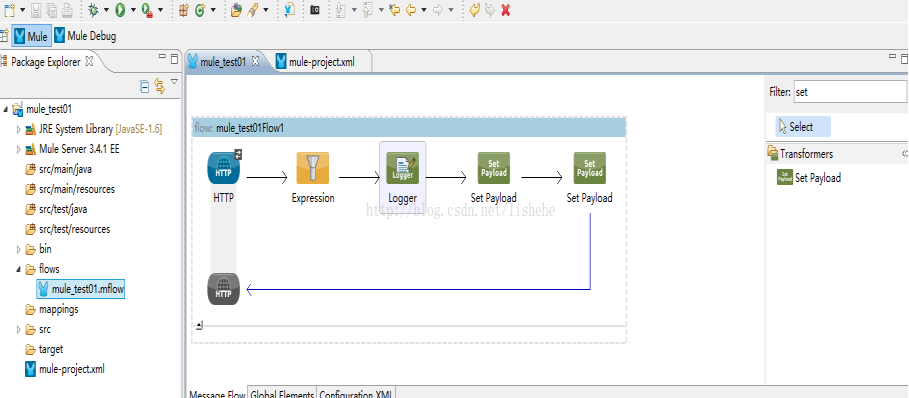Select the target folder

click(44, 349)
